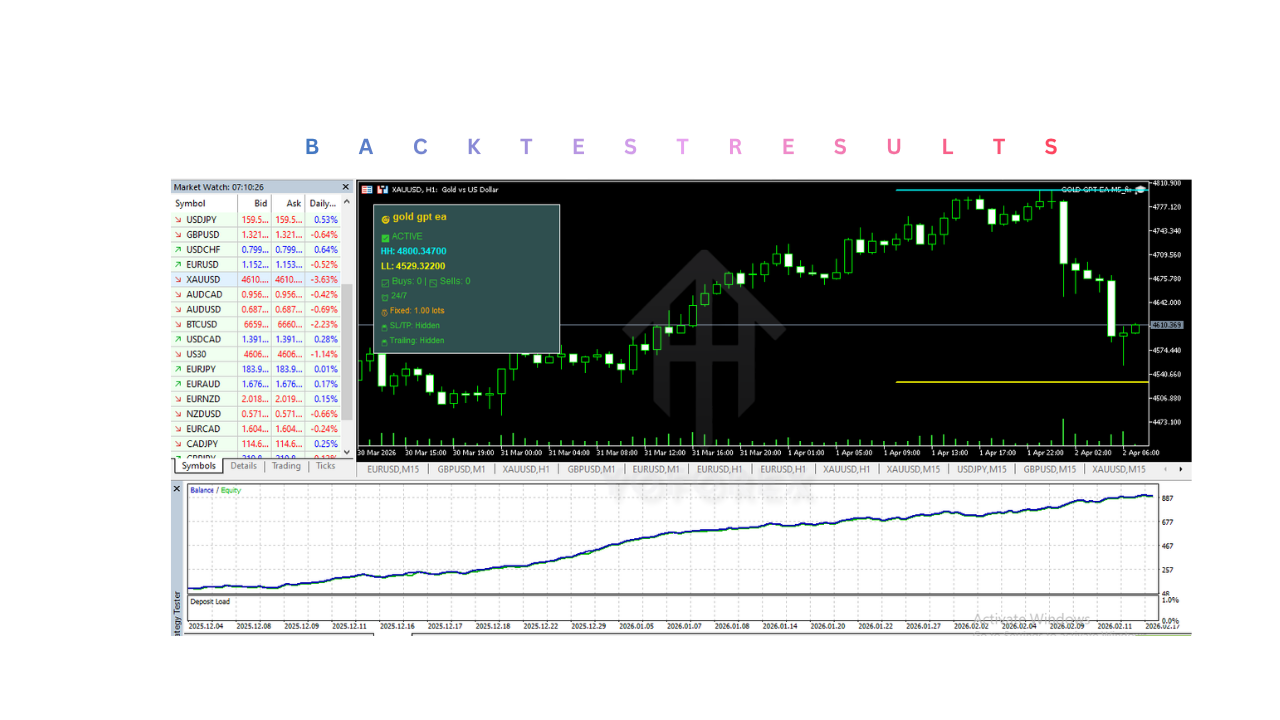Click the Expert Advisor hat icon near GOLD GPT EA M5
Viewport: 1280px width, 720px height.
[x=1140, y=190]
